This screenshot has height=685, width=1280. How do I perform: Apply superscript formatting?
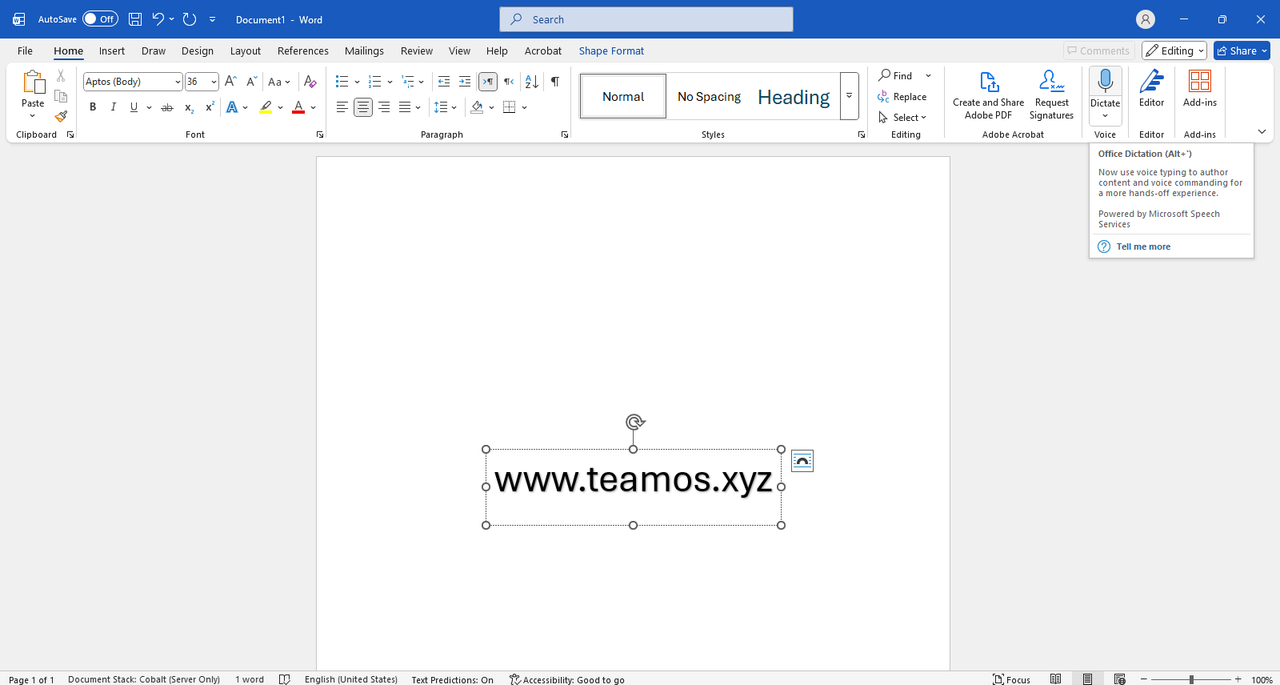pos(209,107)
